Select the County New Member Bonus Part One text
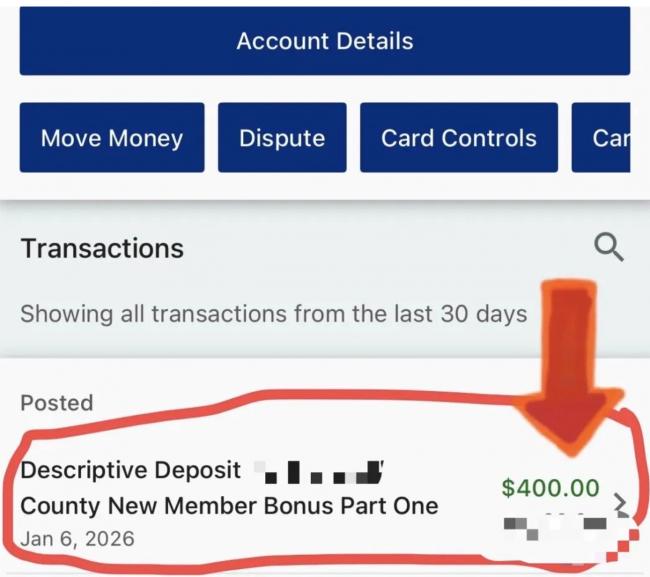The height and width of the screenshot is (577, 650). click(x=229, y=505)
